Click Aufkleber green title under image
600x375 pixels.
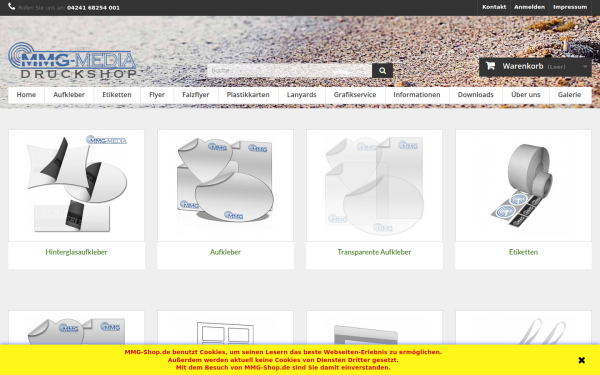point(225,252)
